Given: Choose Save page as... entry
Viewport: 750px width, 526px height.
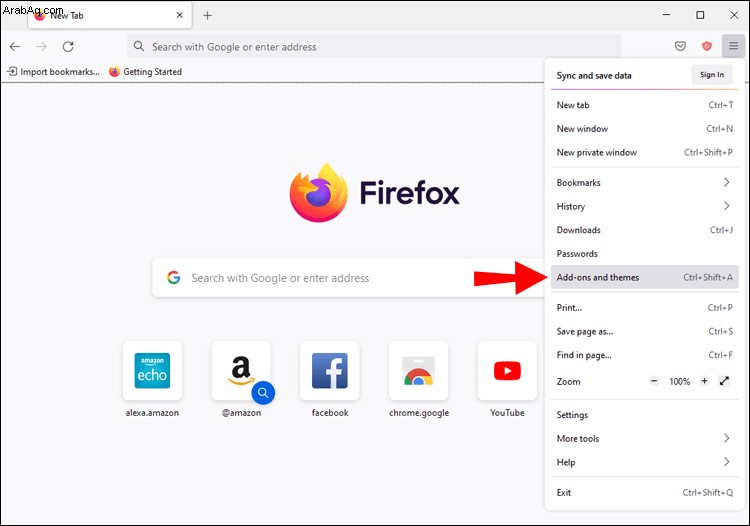Looking at the screenshot, I should [x=645, y=331].
